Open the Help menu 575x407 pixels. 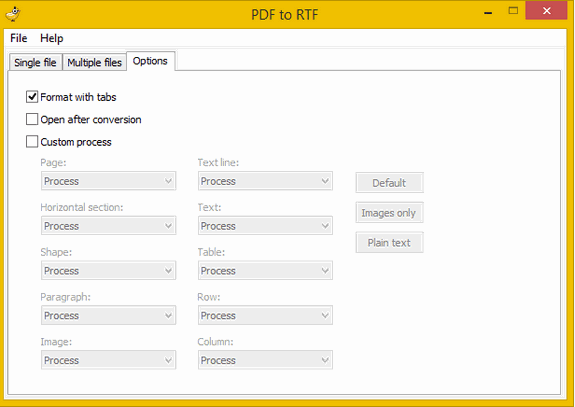pyautogui.click(x=52, y=38)
